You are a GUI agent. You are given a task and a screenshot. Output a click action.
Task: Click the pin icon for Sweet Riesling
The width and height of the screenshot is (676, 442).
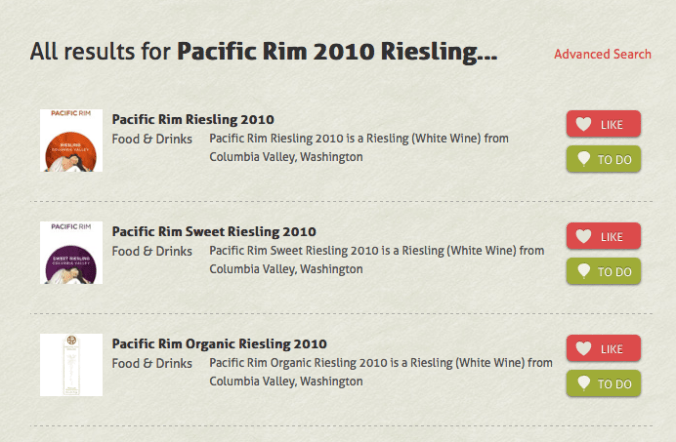pyautogui.click(x=584, y=271)
